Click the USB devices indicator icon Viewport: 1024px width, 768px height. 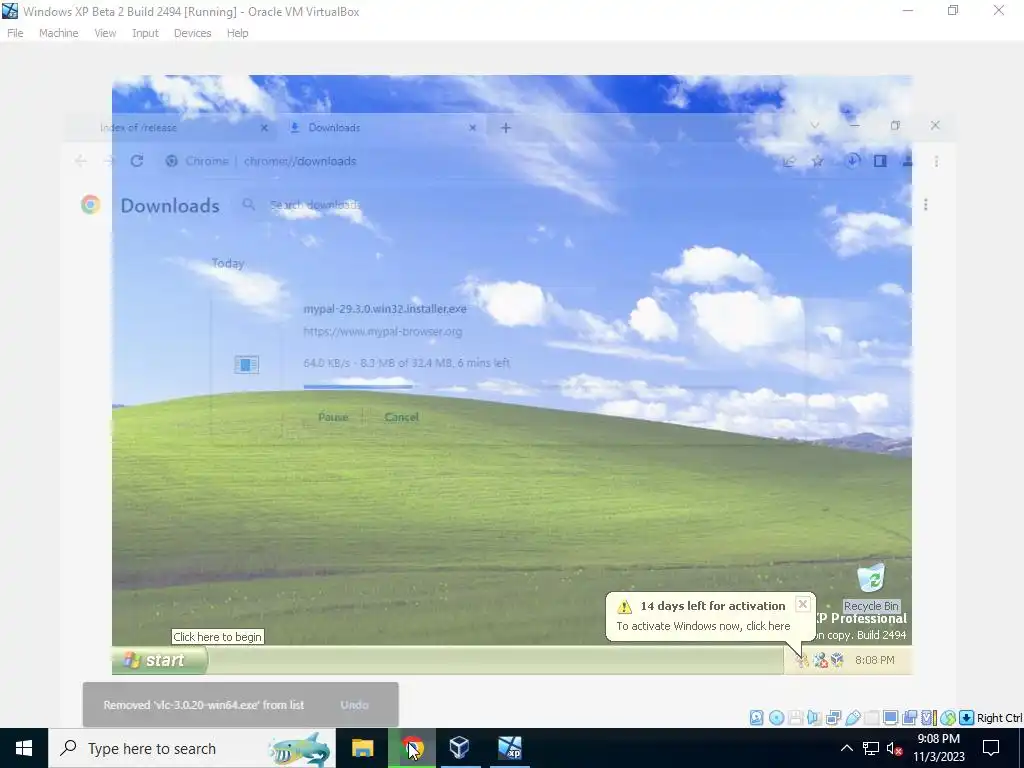coord(852,718)
